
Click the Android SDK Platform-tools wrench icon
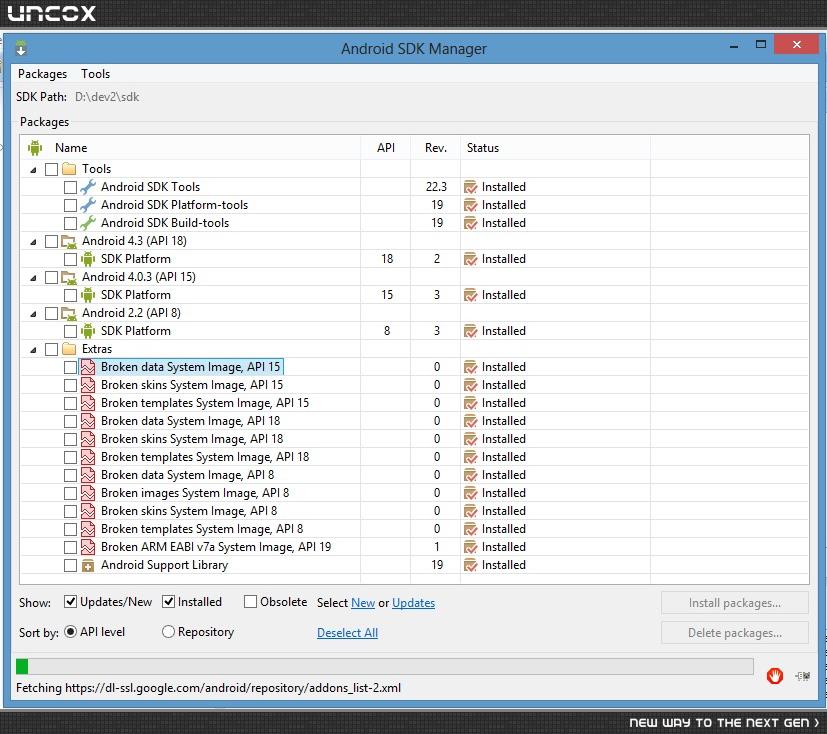tap(88, 205)
